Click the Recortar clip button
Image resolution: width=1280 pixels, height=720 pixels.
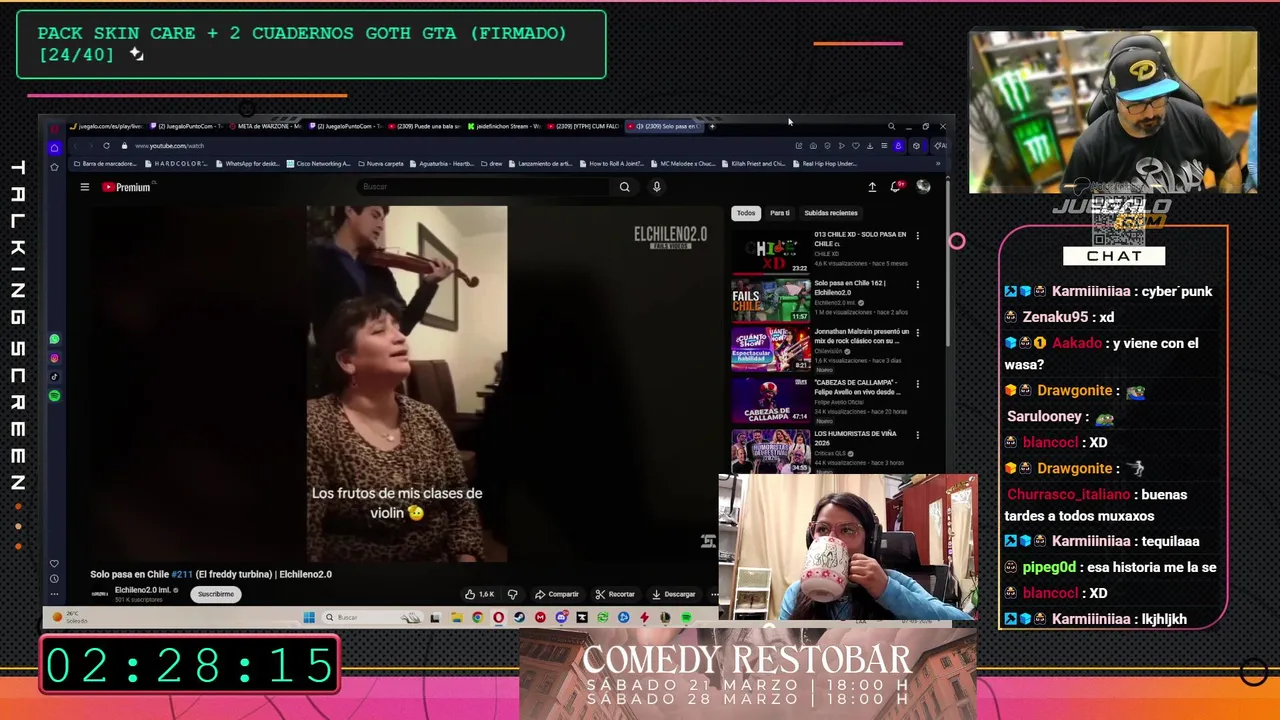click(615, 594)
